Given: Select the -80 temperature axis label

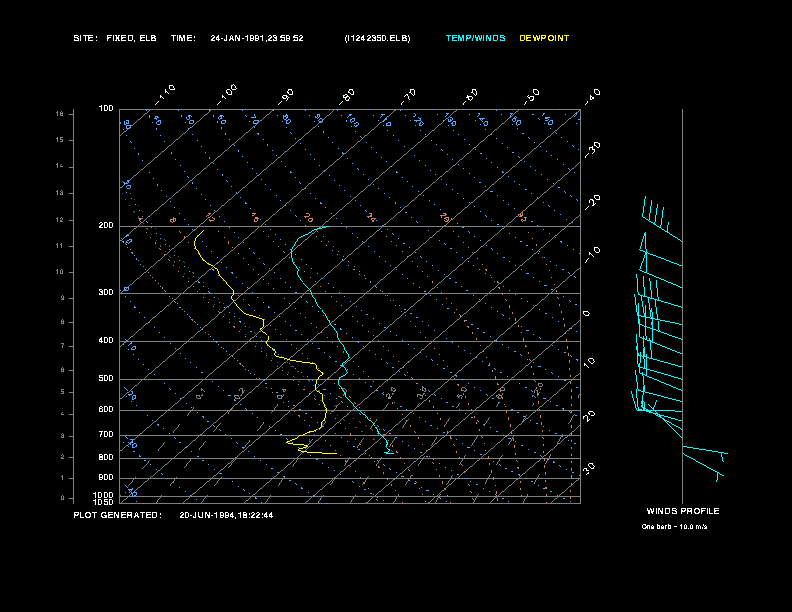Looking at the screenshot, I should point(347,97).
